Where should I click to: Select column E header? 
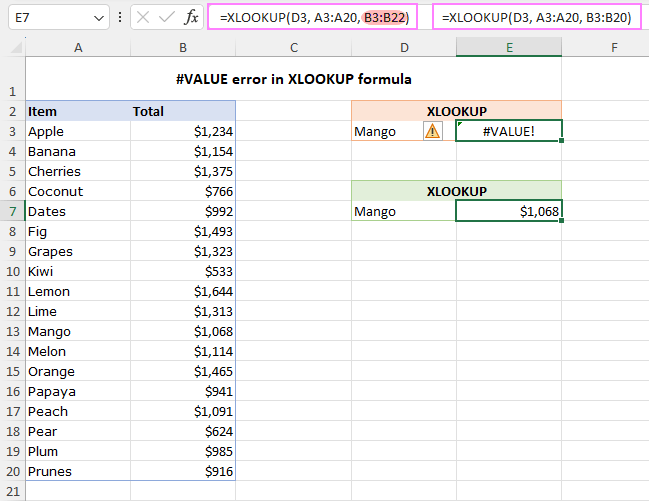(x=508, y=47)
